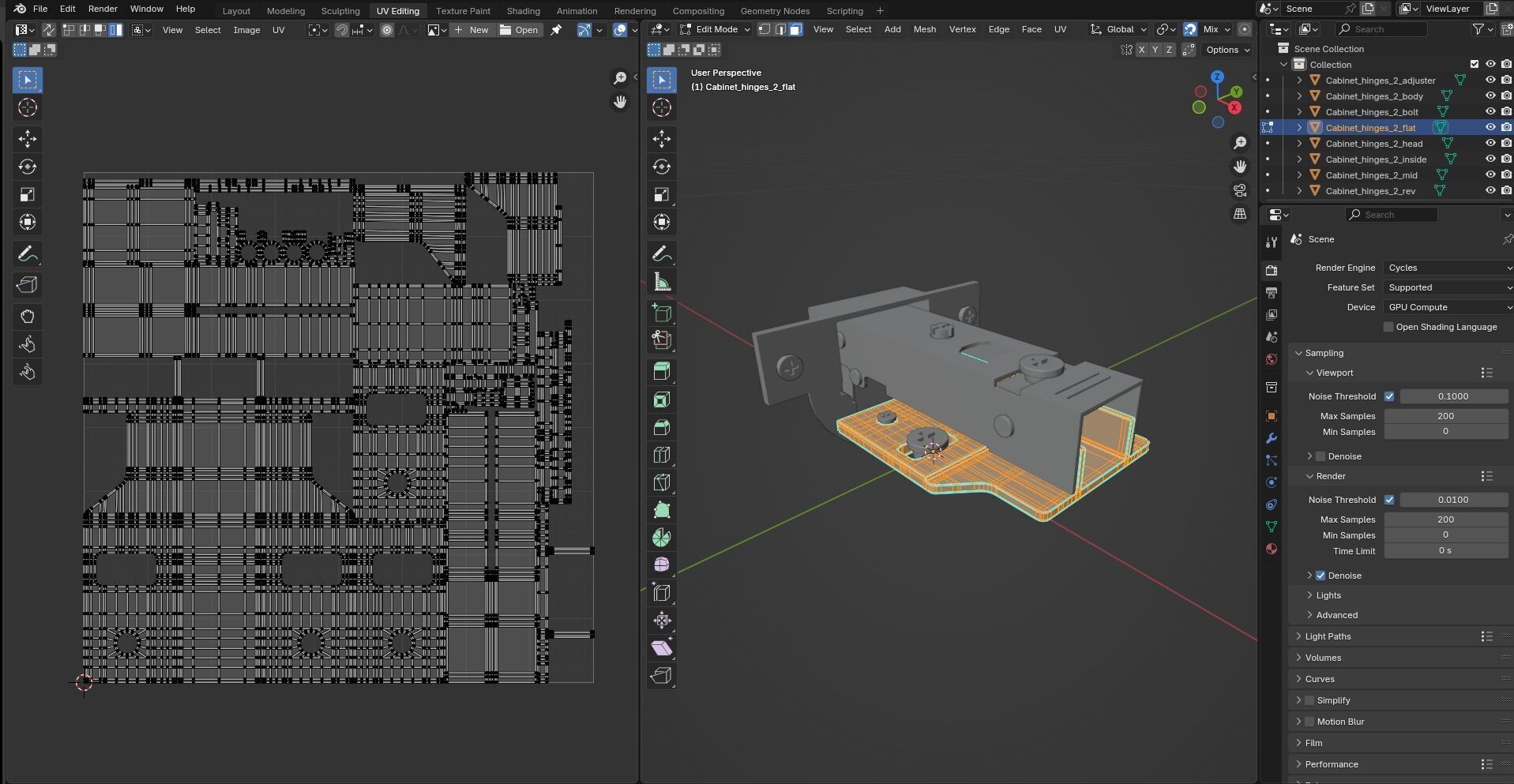The image size is (1514, 784).
Task: Select the Loop Cut tool
Action: coord(662,455)
